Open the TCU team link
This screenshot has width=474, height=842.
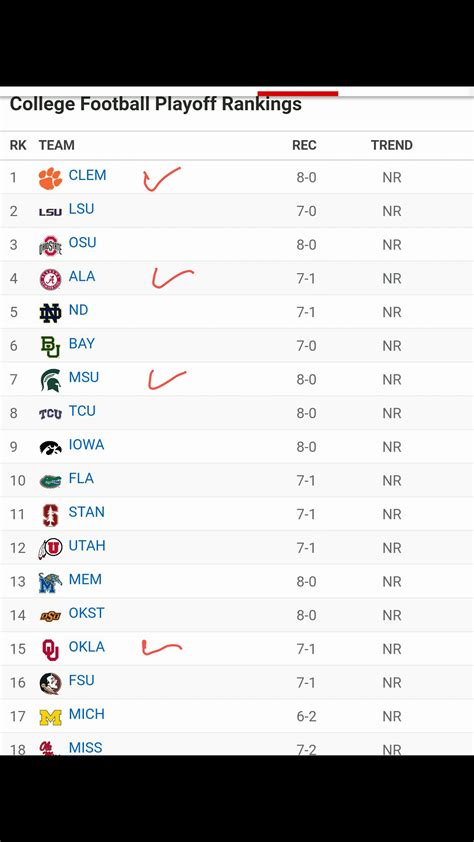pyautogui.click(x=82, y=411)
